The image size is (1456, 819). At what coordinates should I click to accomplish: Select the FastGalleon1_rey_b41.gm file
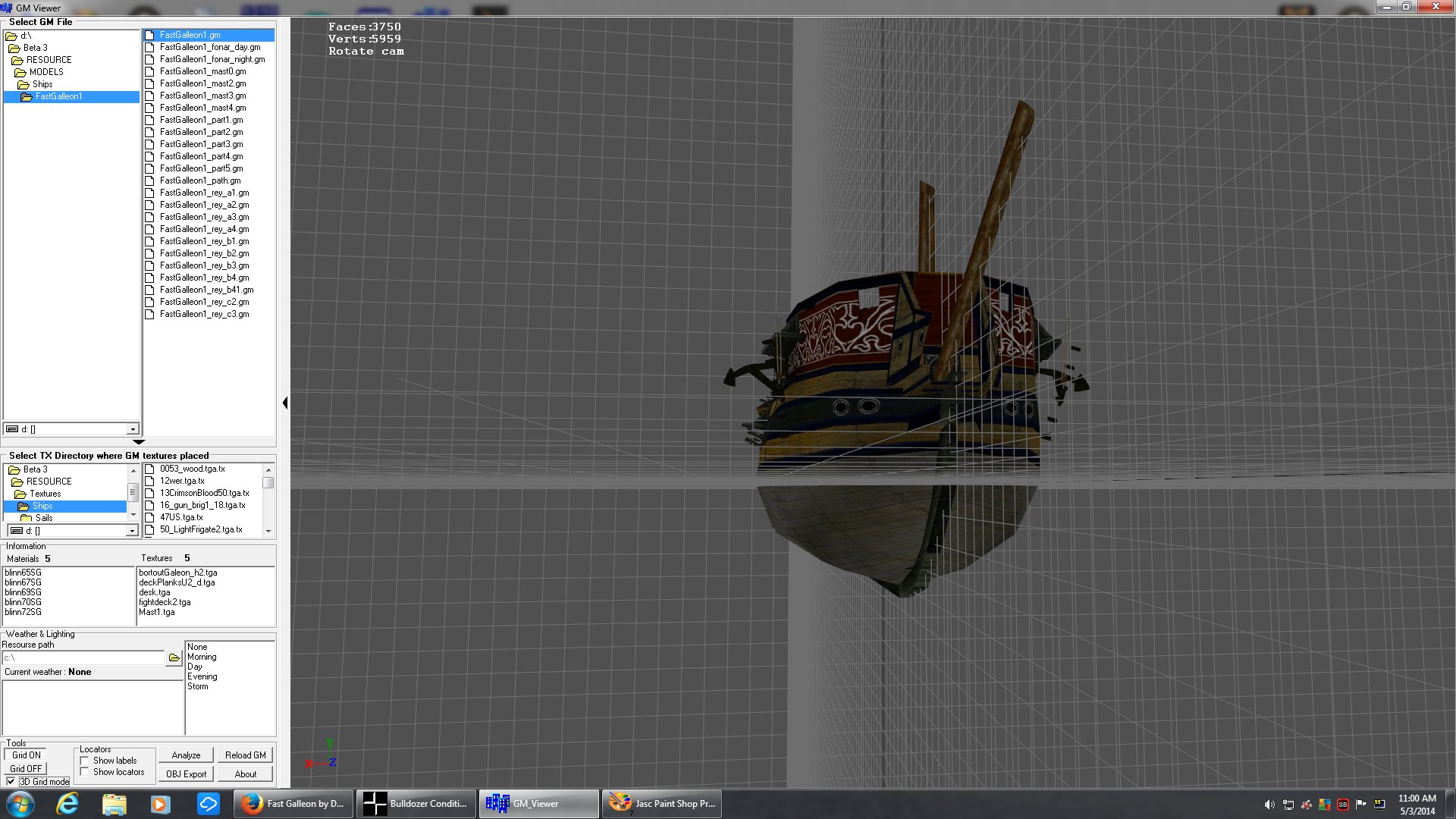(206, 290)
